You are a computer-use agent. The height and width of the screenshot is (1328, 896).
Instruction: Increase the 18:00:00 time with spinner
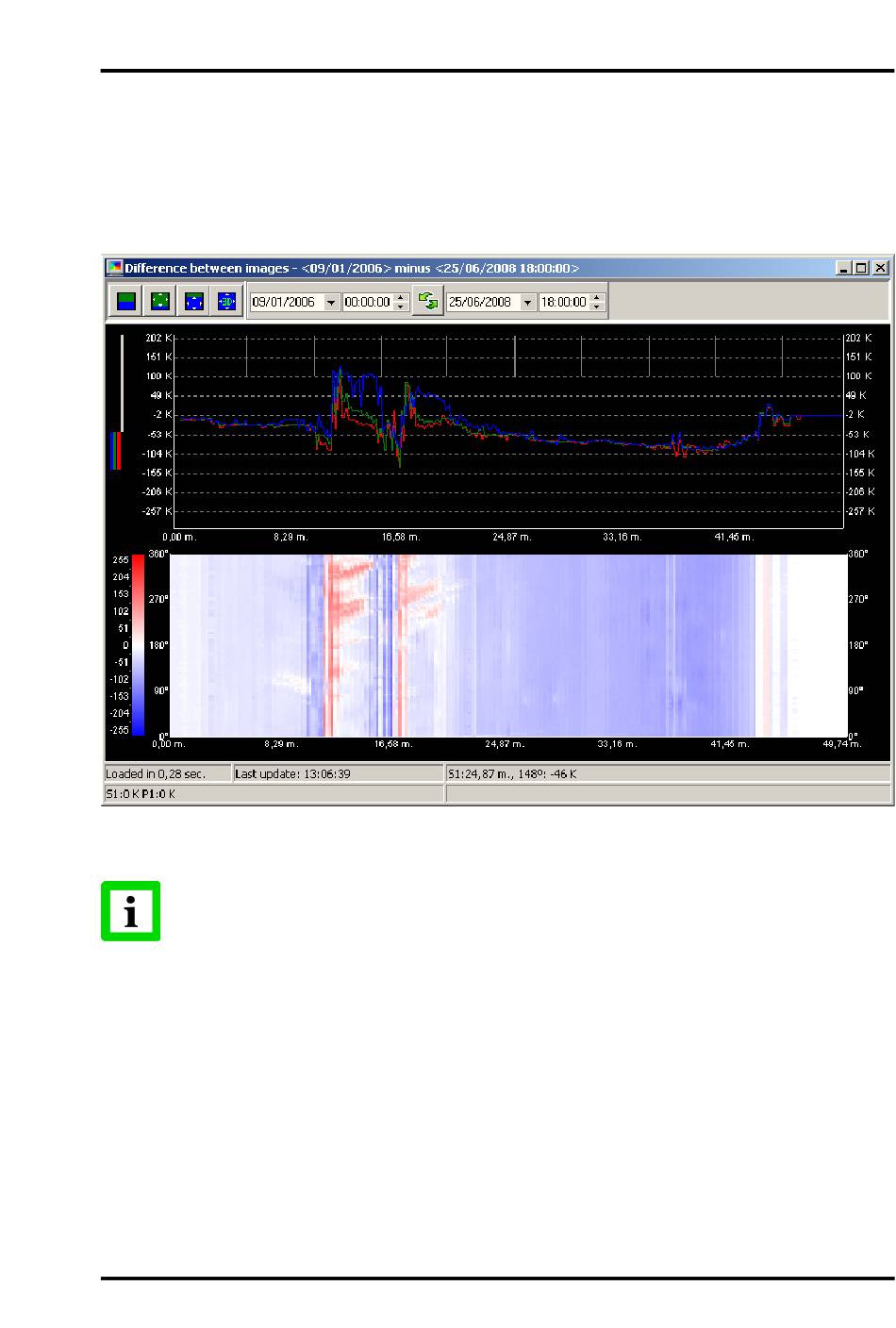click(x=596, y=298)
